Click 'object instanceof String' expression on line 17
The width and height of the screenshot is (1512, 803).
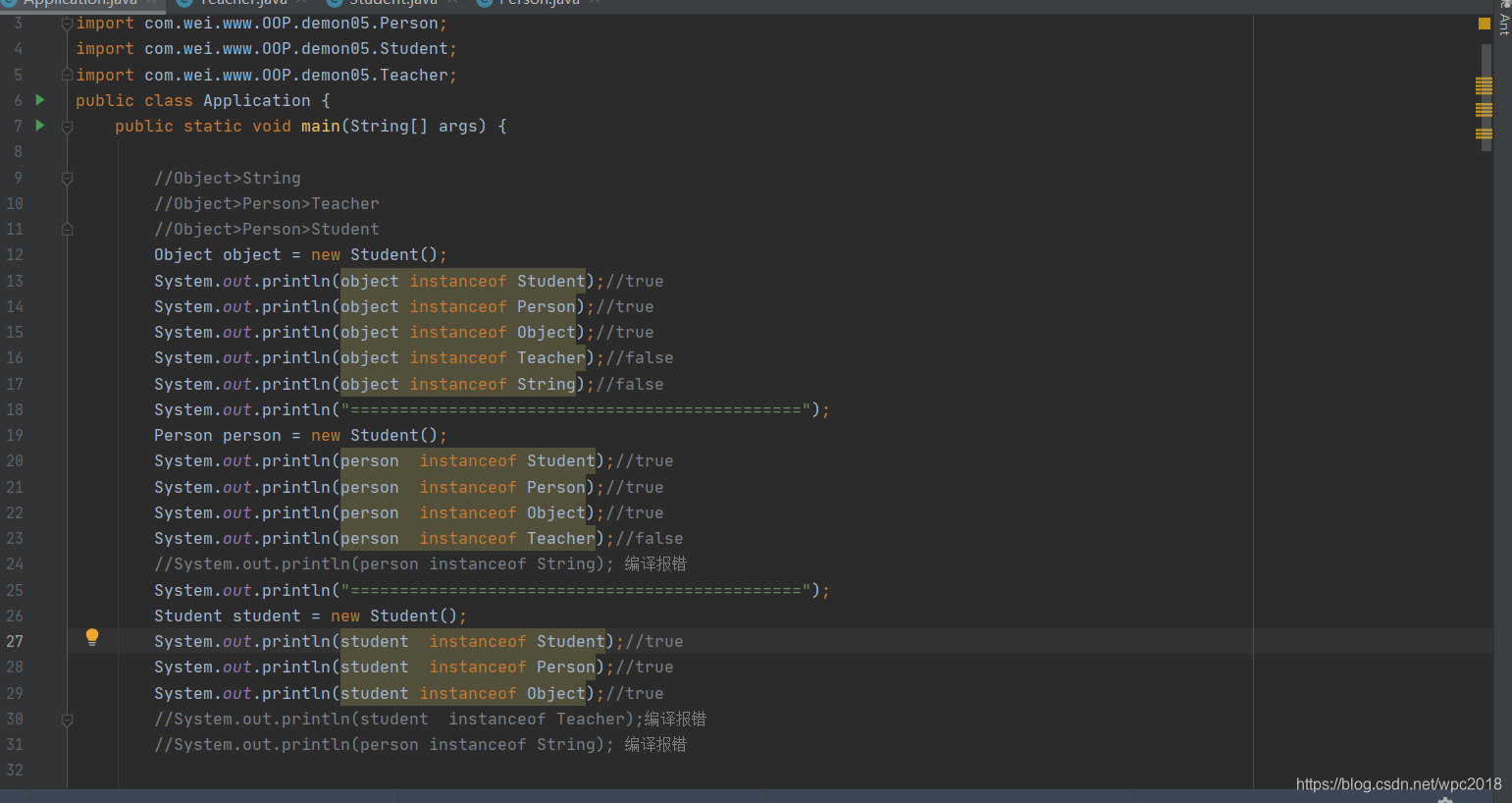click(x=458, y=385)
